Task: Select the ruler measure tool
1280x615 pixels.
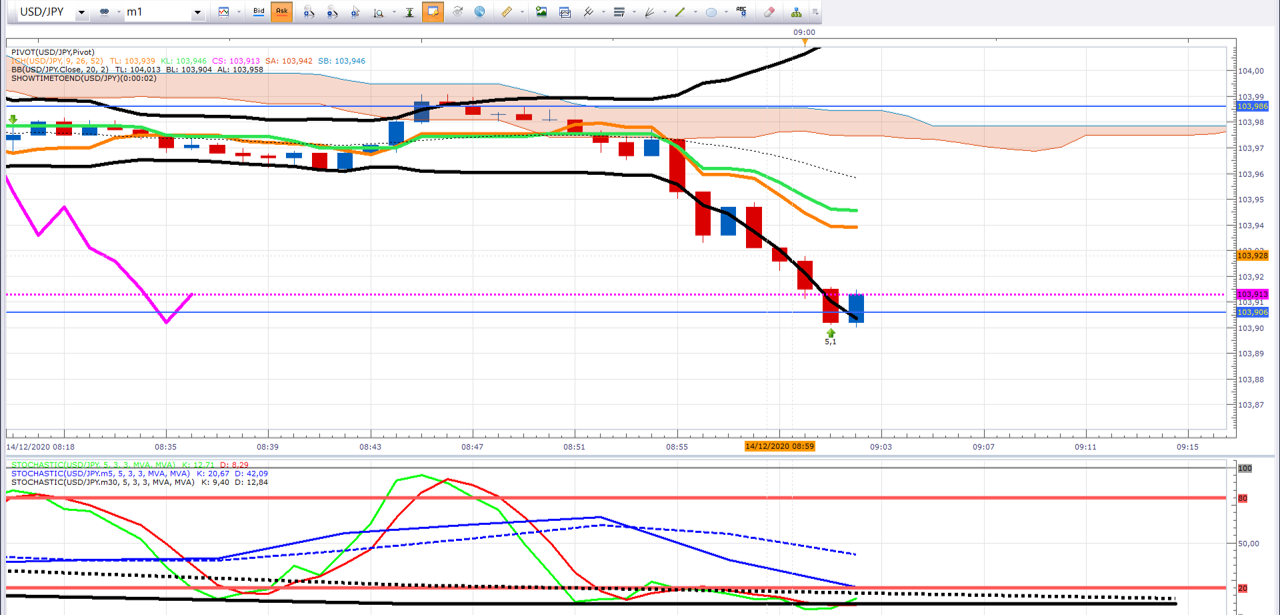Action: pyautogui.click(x=506, y=12)
